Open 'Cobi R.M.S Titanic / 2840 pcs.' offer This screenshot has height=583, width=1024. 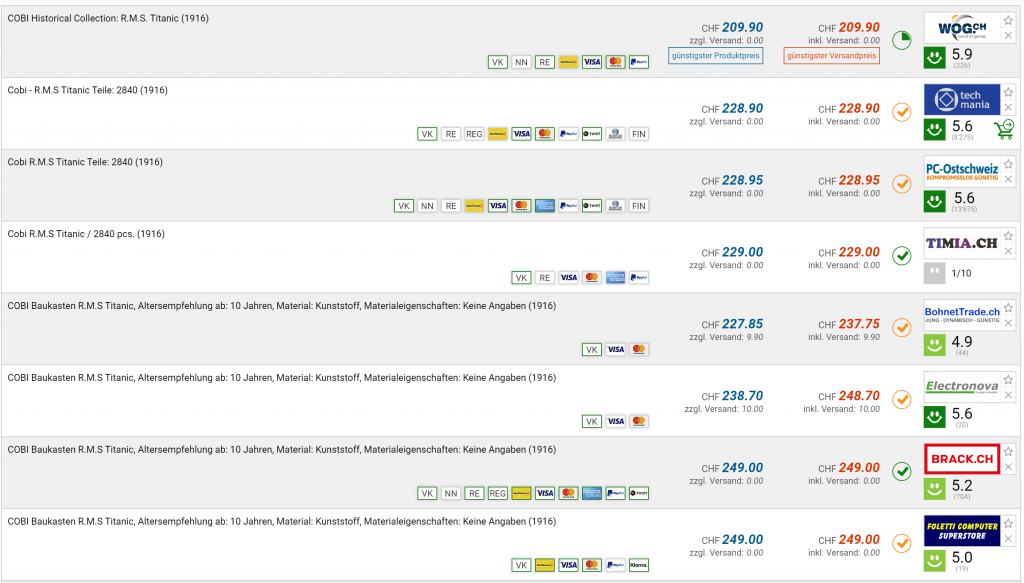tap(86, 234)
